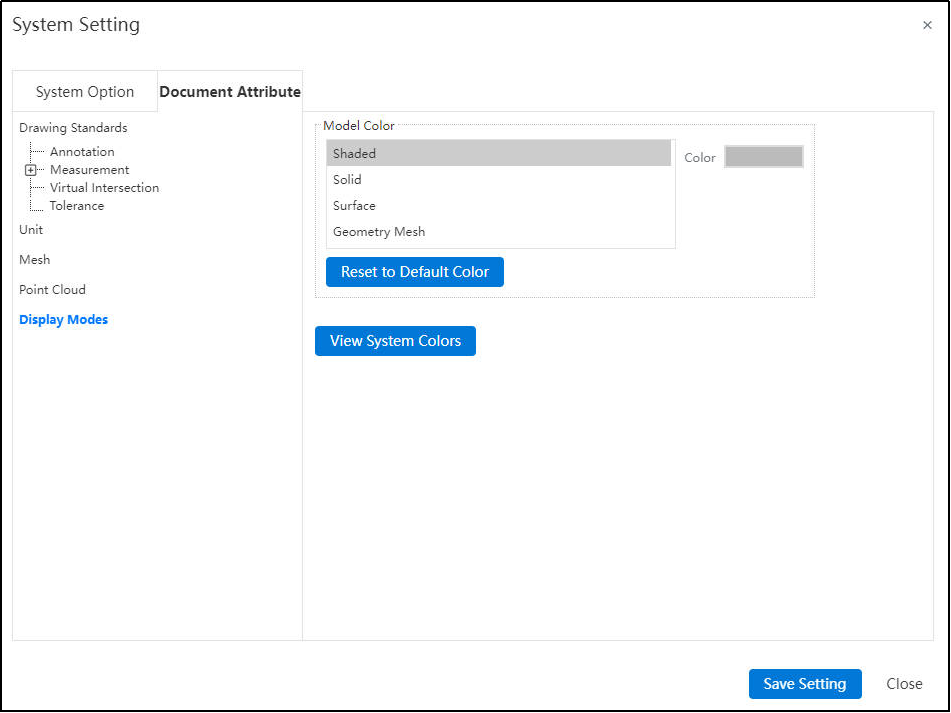Open the gray Color swatch picker
The image size is (951, 713).
point(764,157)
